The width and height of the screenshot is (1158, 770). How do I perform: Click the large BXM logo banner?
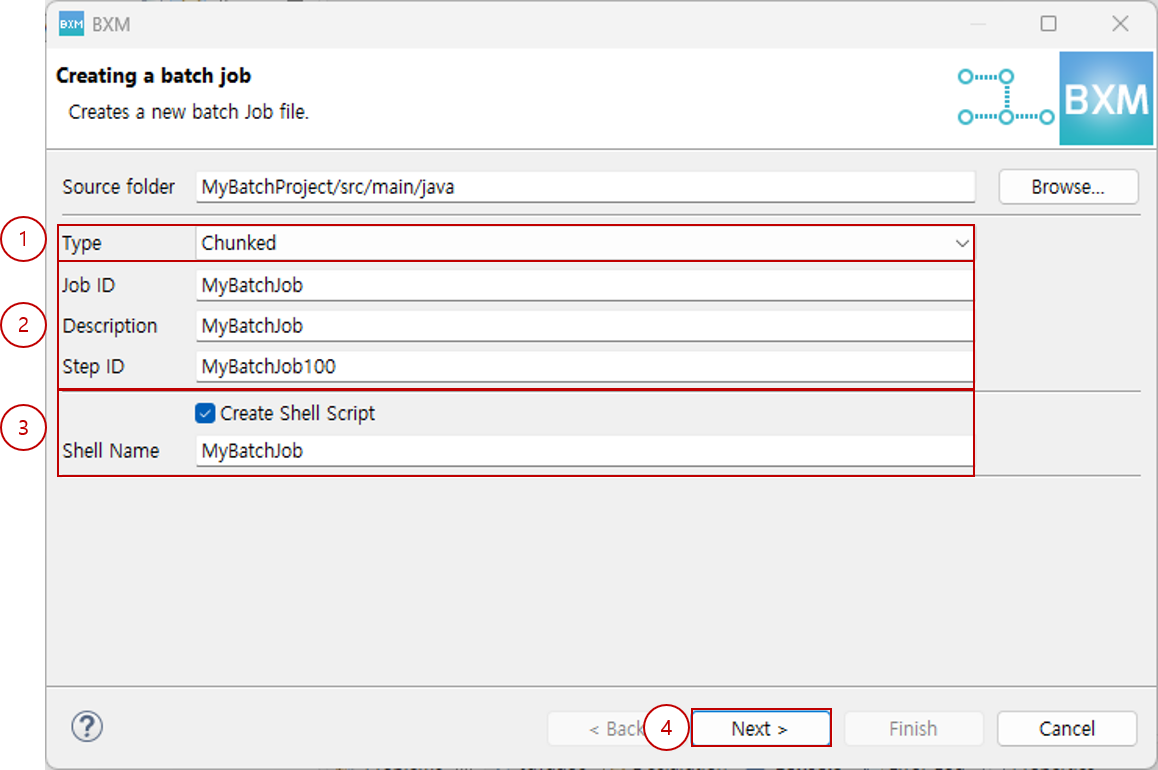pyautogui.click(x=1105, y=99)
